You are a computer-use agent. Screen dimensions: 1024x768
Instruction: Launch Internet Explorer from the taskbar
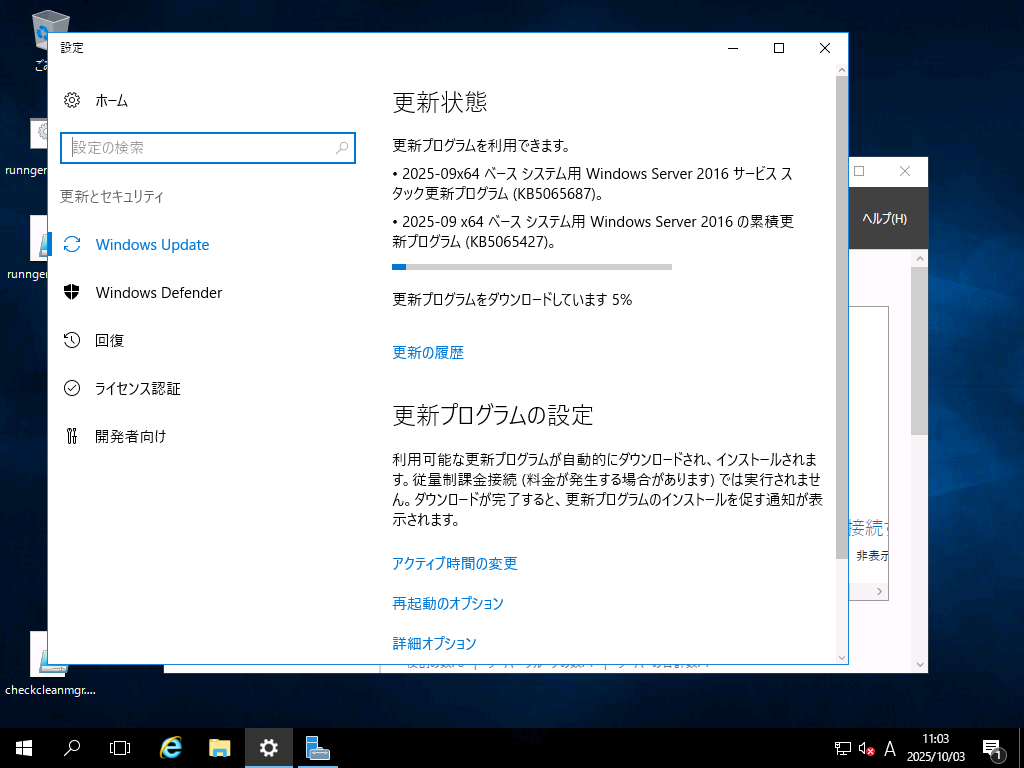click(x=170, y=747)
